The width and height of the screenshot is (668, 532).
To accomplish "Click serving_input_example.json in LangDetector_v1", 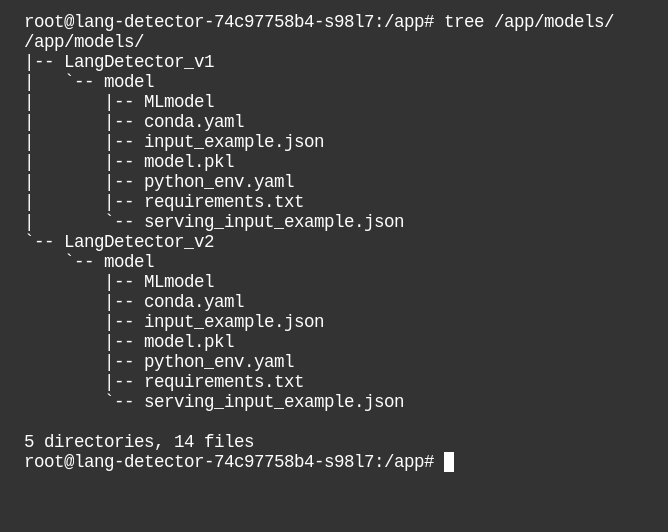I will coord(274,222).
